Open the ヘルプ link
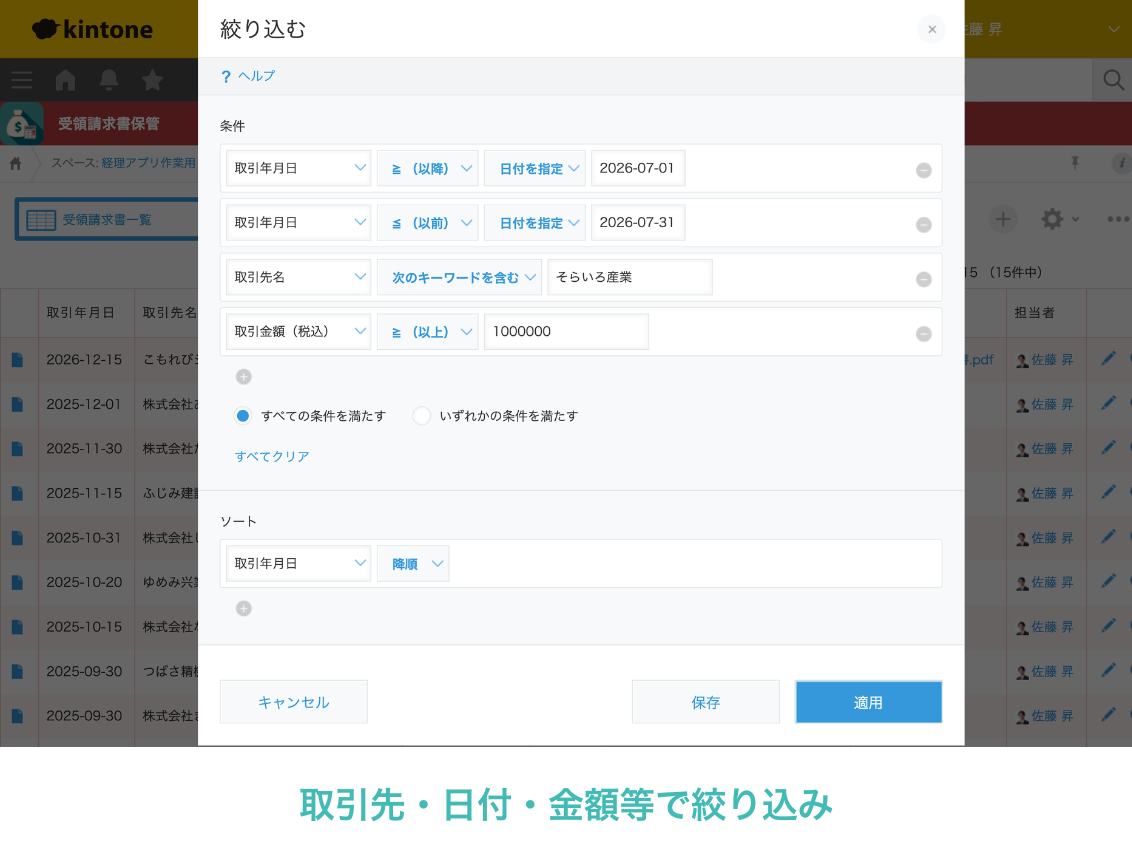 (248, 76)
